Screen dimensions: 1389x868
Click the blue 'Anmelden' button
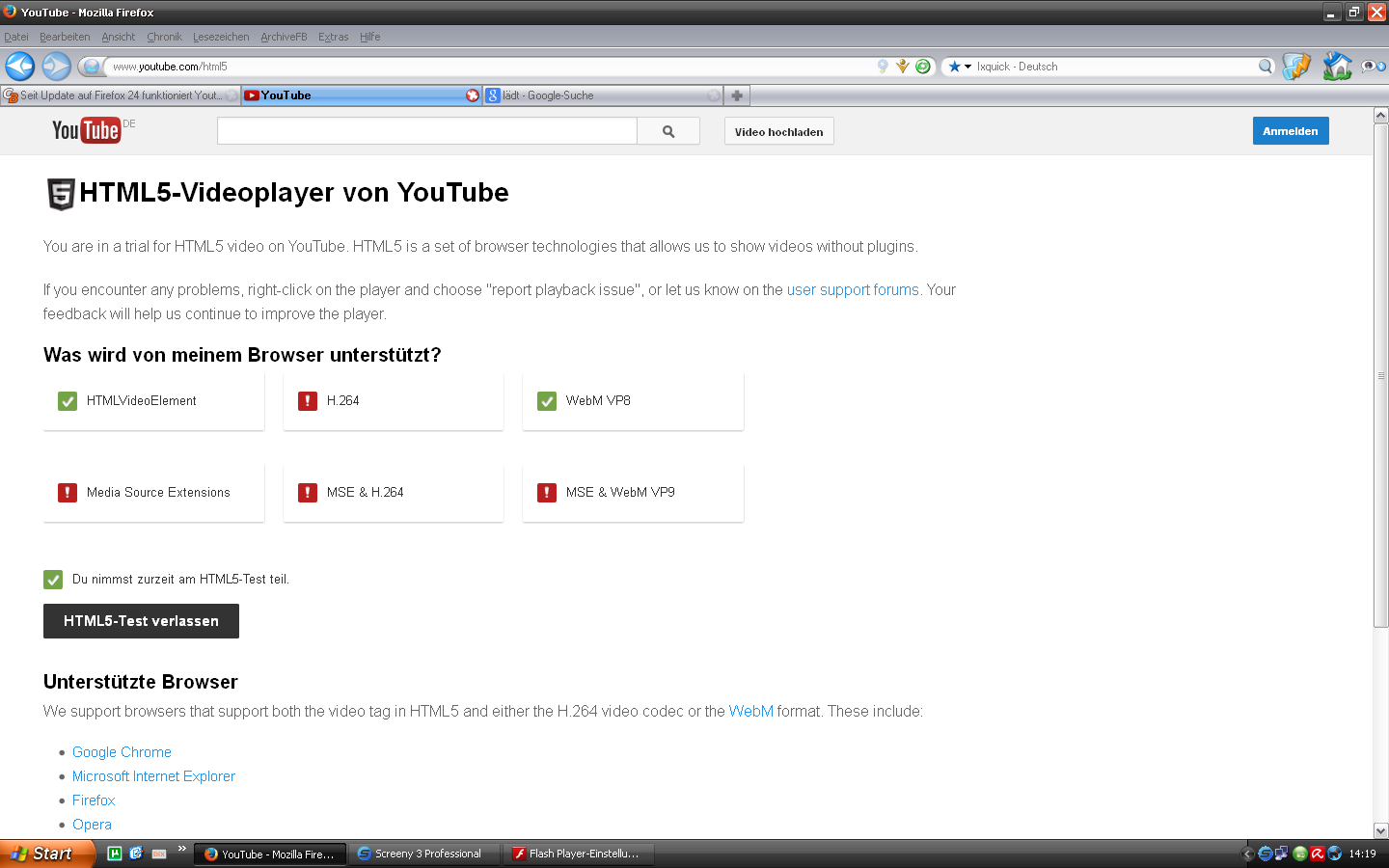(1291, 131)
